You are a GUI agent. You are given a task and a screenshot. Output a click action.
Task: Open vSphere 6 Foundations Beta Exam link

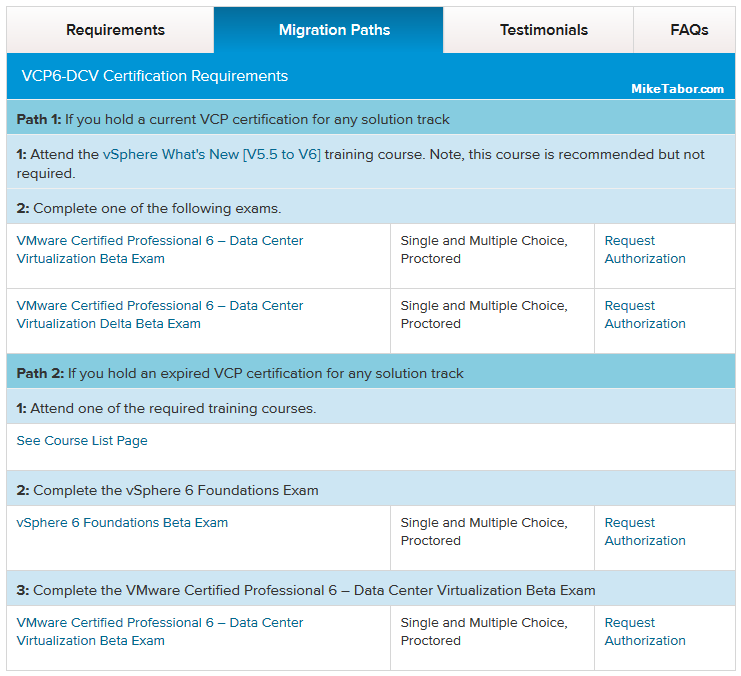tap(122, 523)
